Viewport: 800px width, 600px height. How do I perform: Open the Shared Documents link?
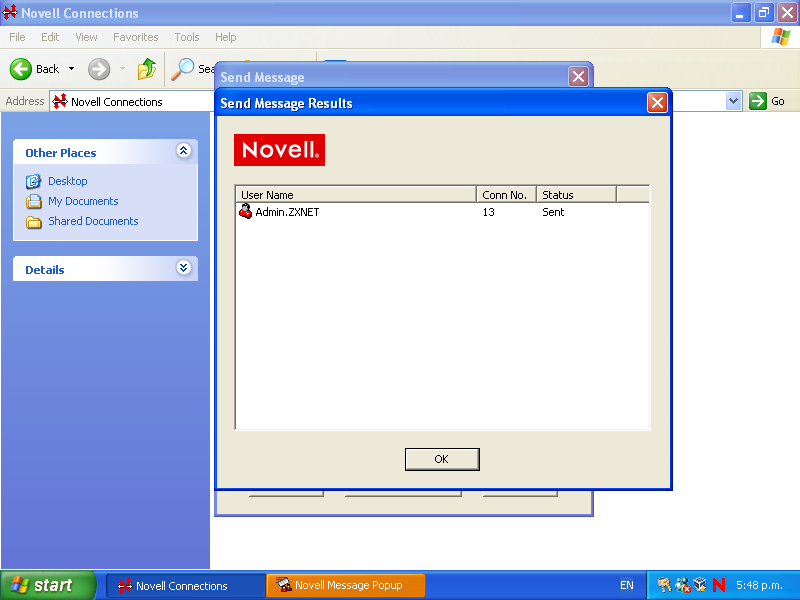click(93, 221)
